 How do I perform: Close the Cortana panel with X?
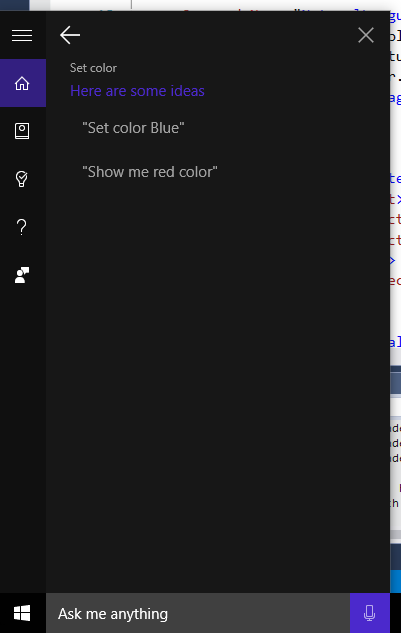366,35
